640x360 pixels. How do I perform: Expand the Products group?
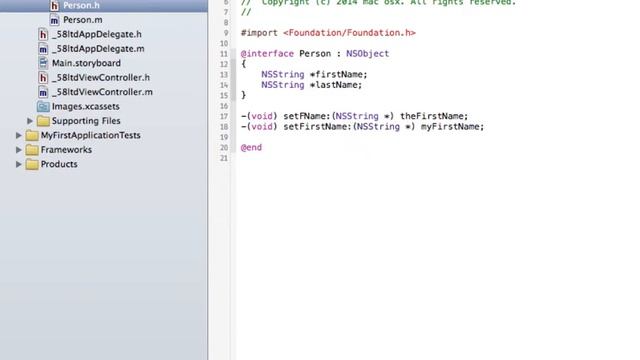click(x=18, y=164)
